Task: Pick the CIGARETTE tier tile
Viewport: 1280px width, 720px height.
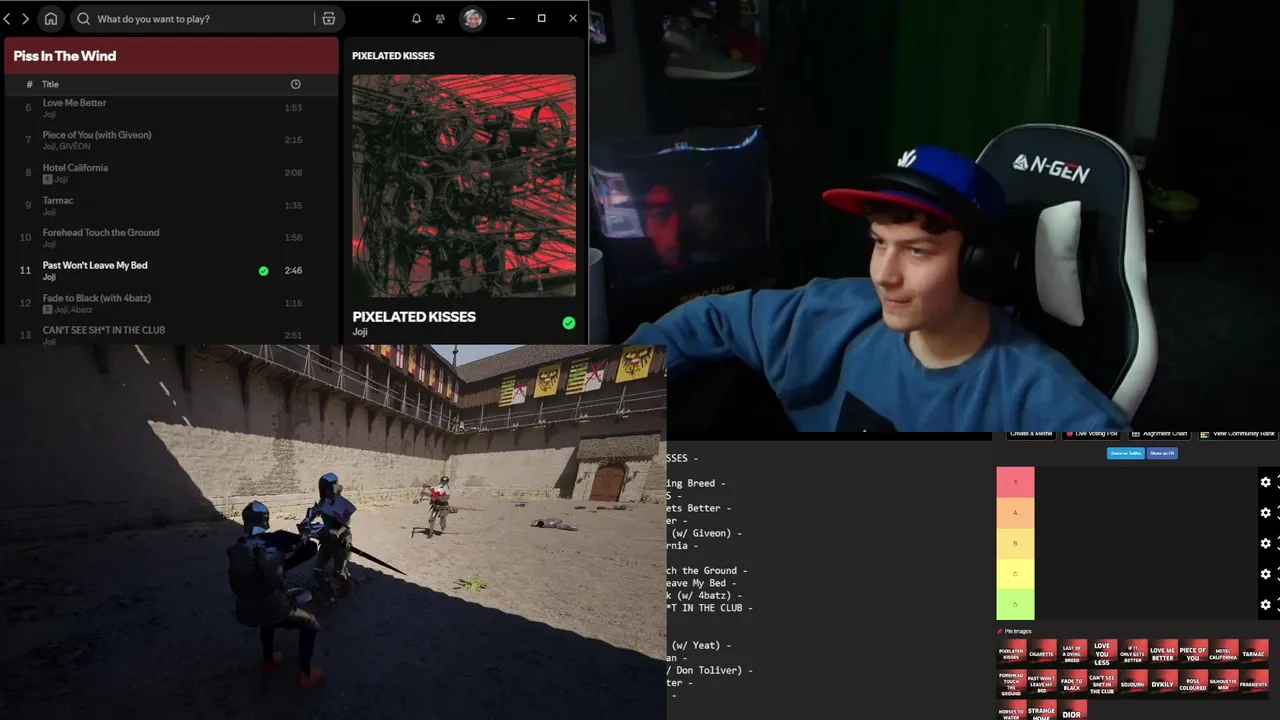Action: pos(1042,652)
